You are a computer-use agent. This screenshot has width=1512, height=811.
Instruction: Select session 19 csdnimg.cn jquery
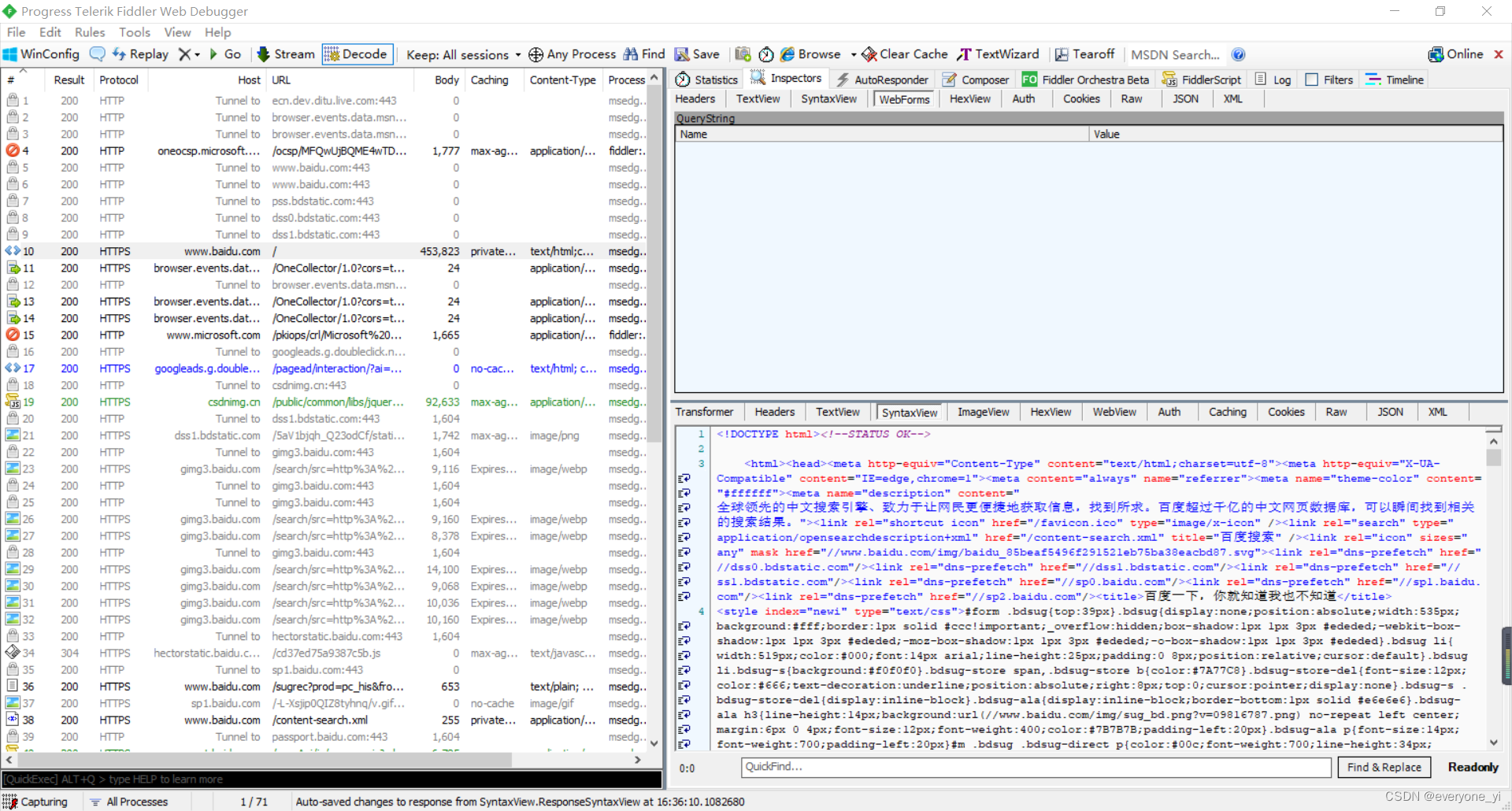(x=325, y=402)
